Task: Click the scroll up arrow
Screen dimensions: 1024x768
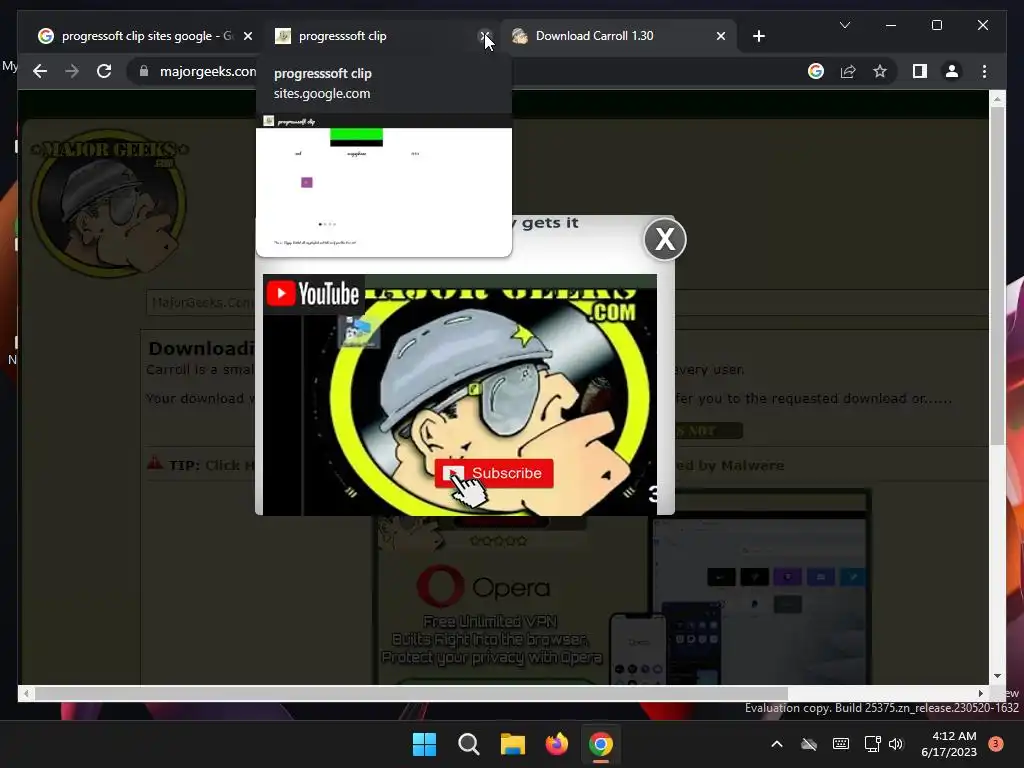Action: coord(997,99)
